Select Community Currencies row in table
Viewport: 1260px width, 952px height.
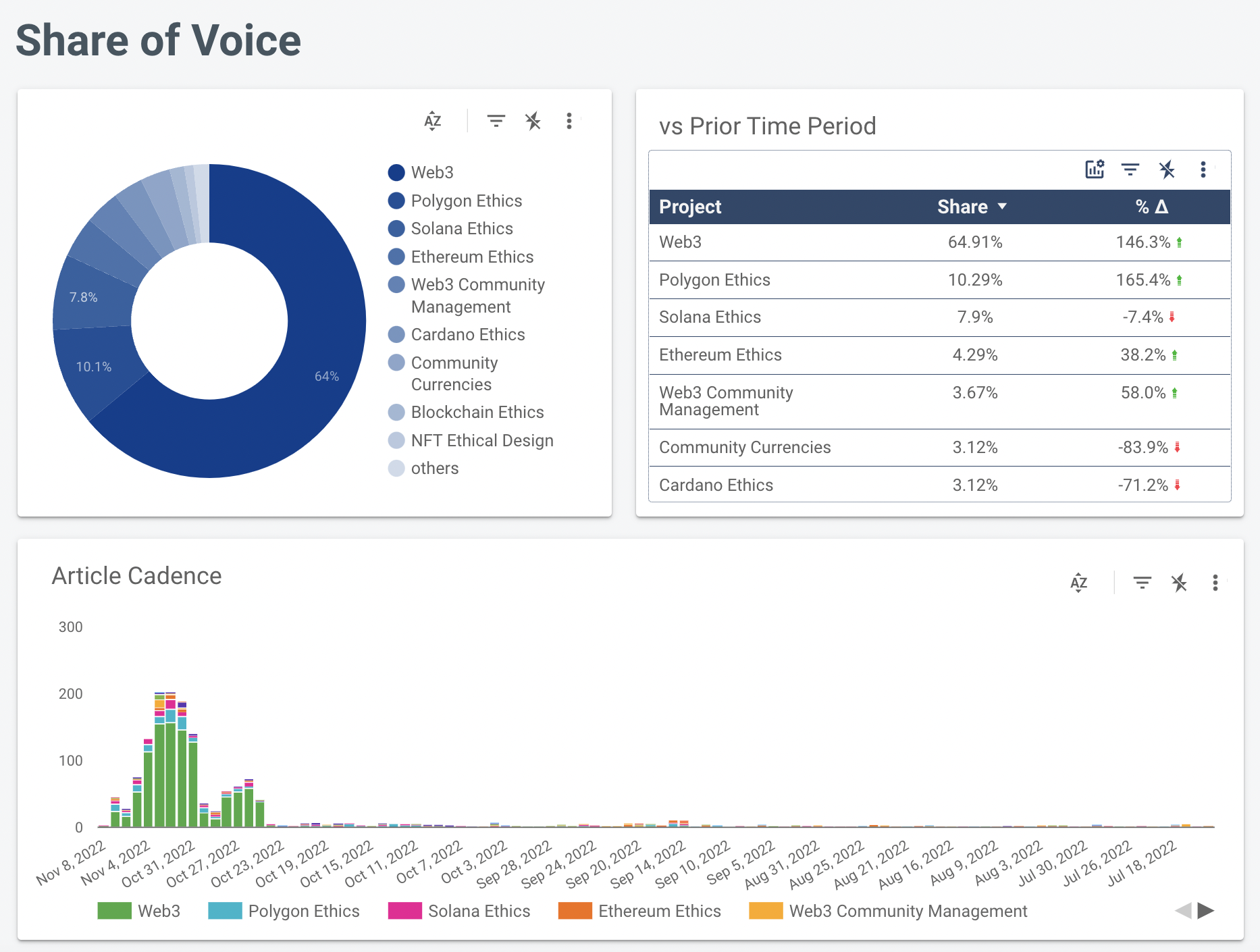(x=939, y=448)
